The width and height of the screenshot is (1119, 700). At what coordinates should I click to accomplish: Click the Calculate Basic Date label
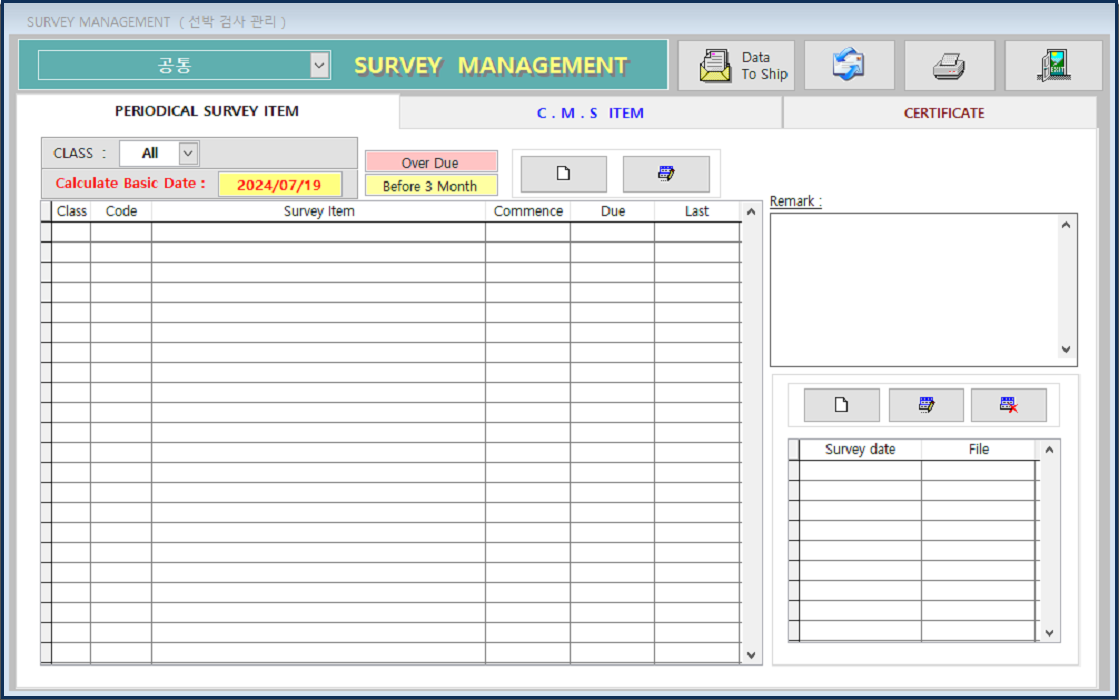point(131,183)
